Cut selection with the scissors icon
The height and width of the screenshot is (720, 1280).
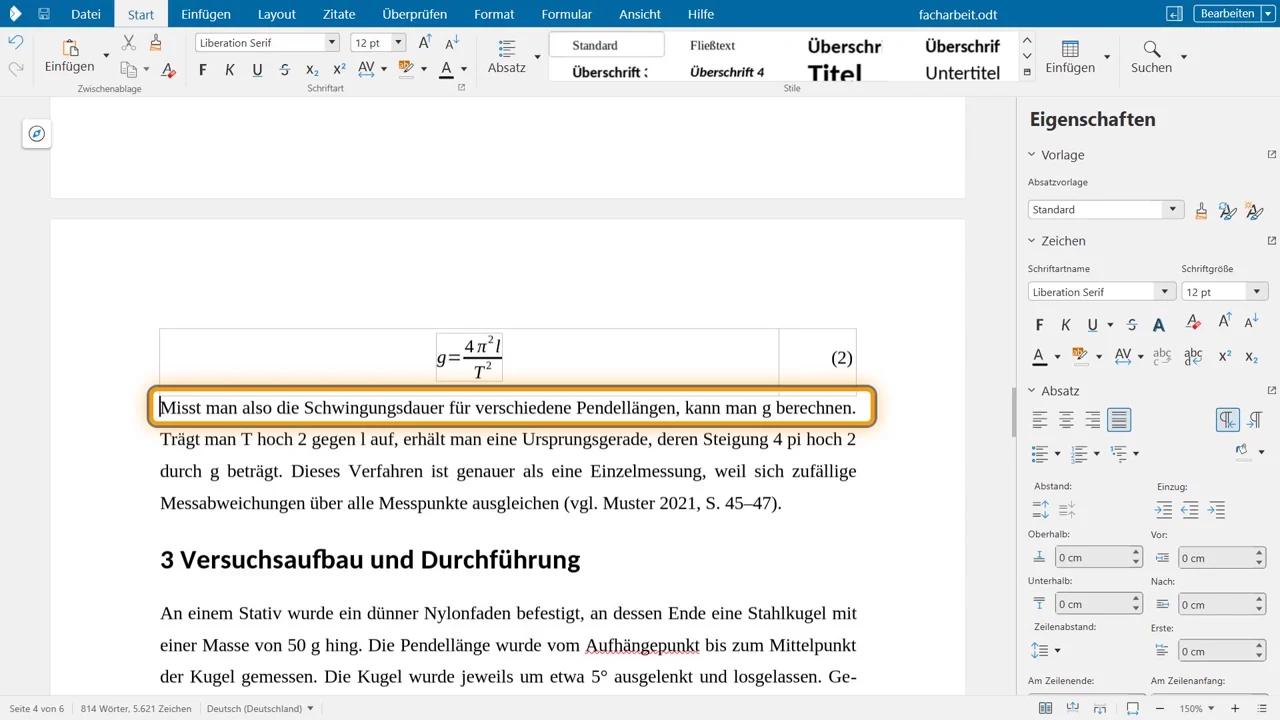coord(129,42)
